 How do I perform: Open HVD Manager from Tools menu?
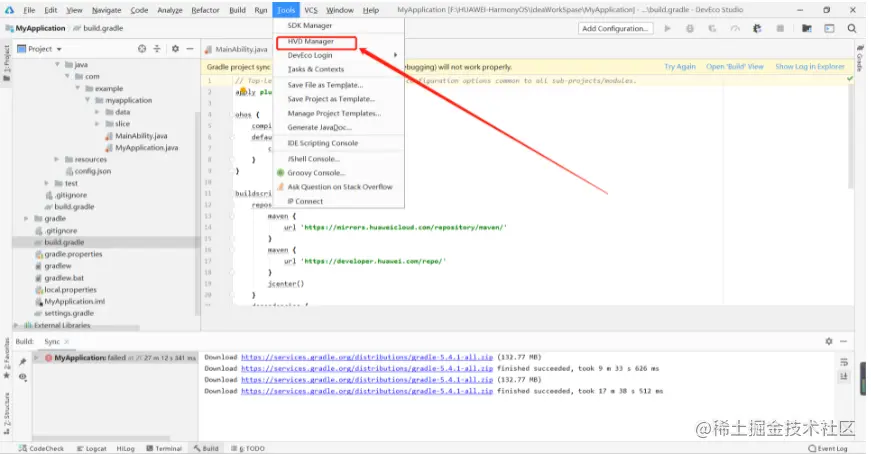[311, 41]
